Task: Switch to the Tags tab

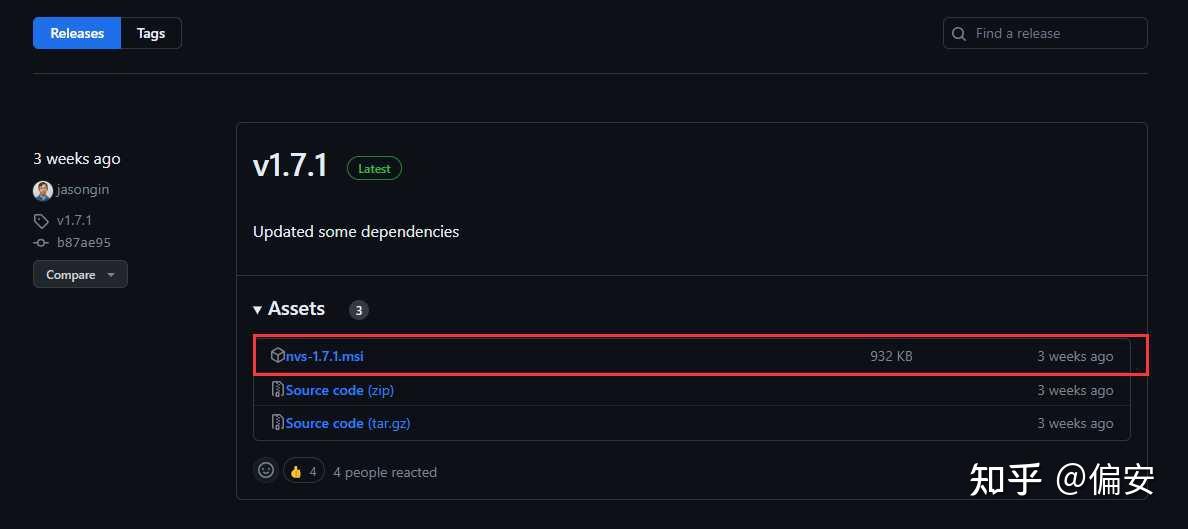Action: (x=151, y=33)
